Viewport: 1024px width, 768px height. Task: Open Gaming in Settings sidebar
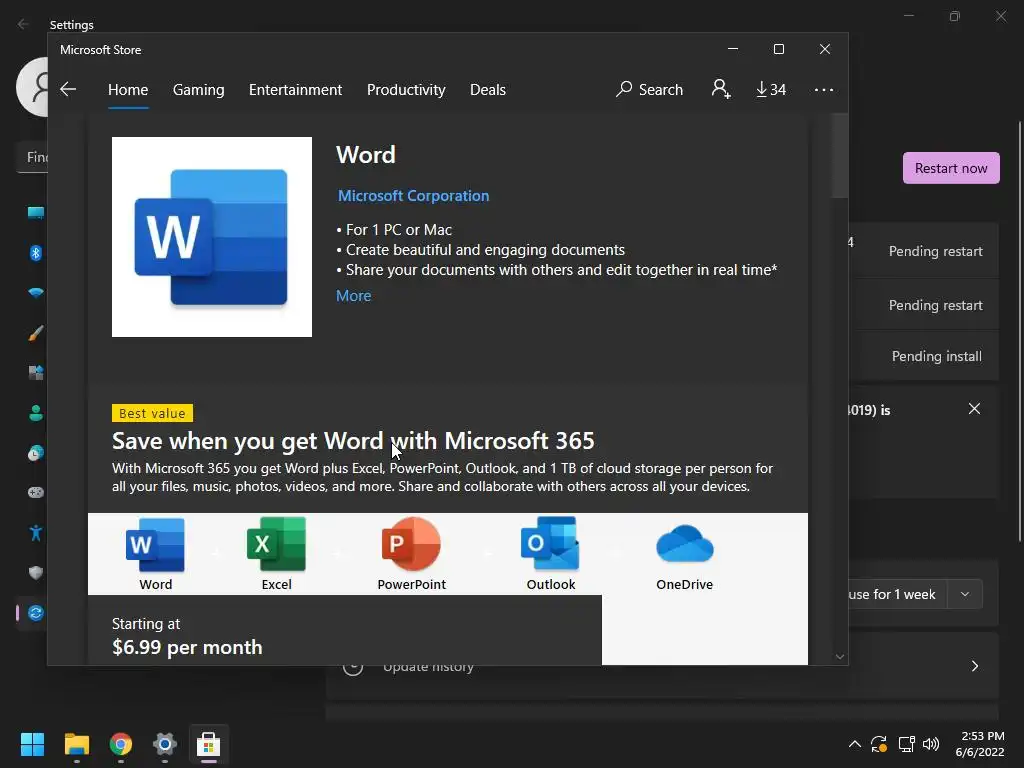coord(35,492)
